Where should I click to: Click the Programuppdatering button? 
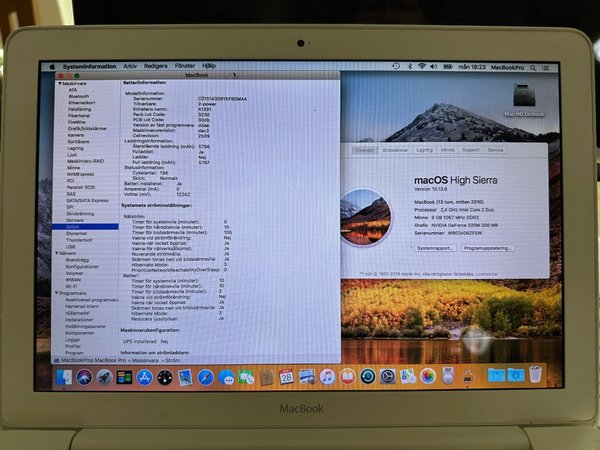tap(487, 248)
